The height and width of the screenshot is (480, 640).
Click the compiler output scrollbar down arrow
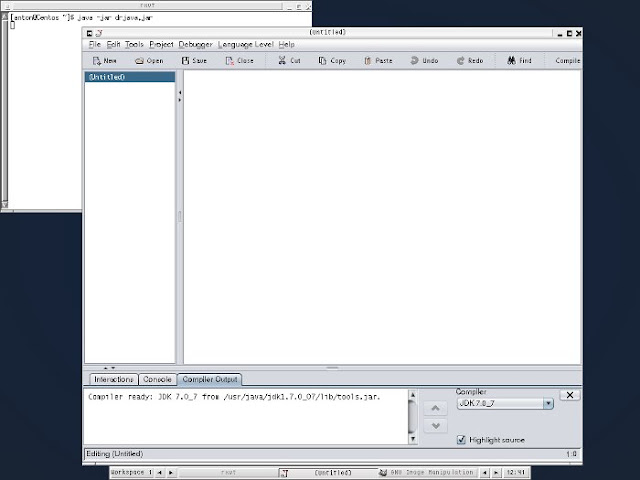pos(413,439)
